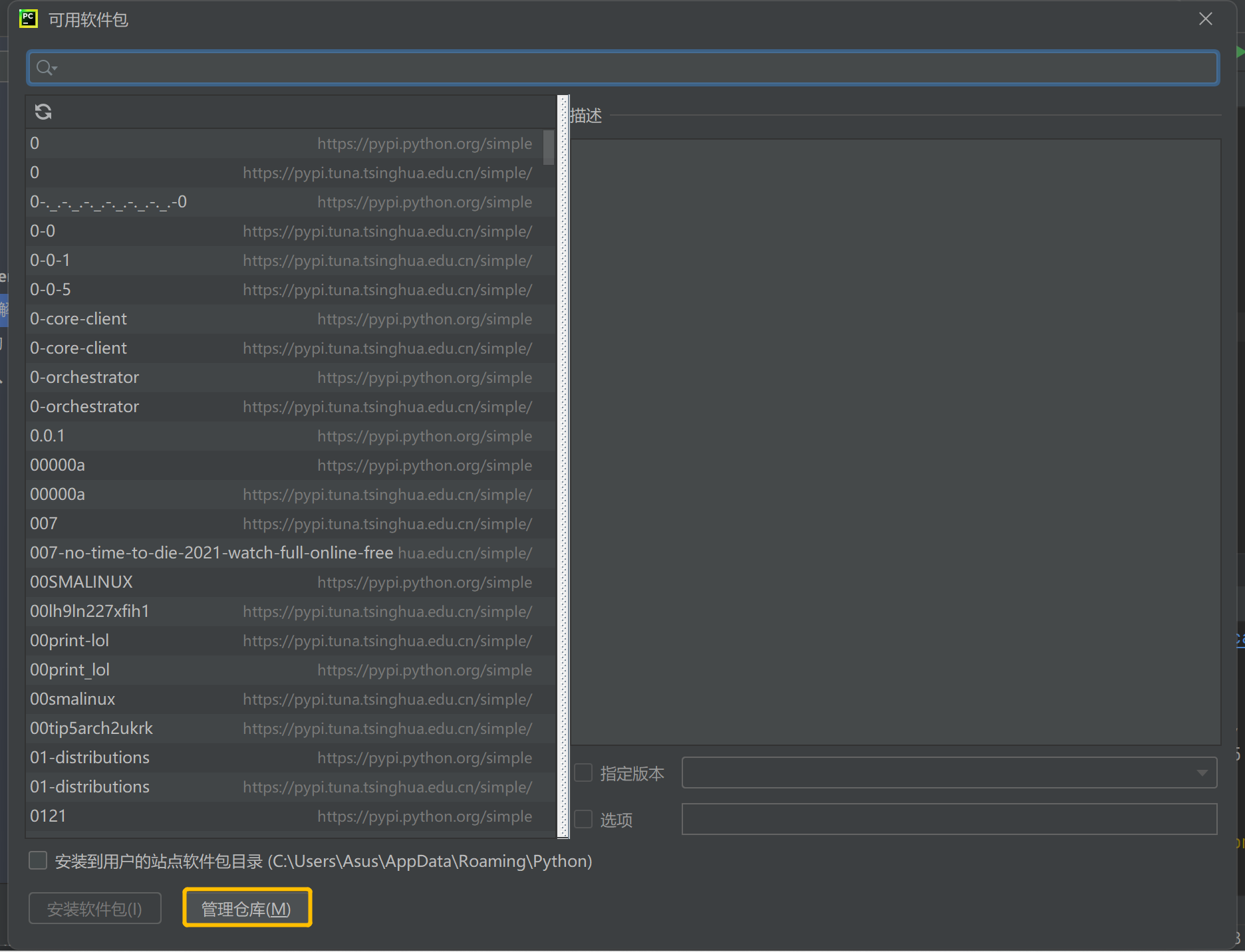Select the 00lh9ln227xfih1 package row
Image resolution: width=1245 pixels, height=952 pixels.
pyautogui.click(x=291, y=612)
